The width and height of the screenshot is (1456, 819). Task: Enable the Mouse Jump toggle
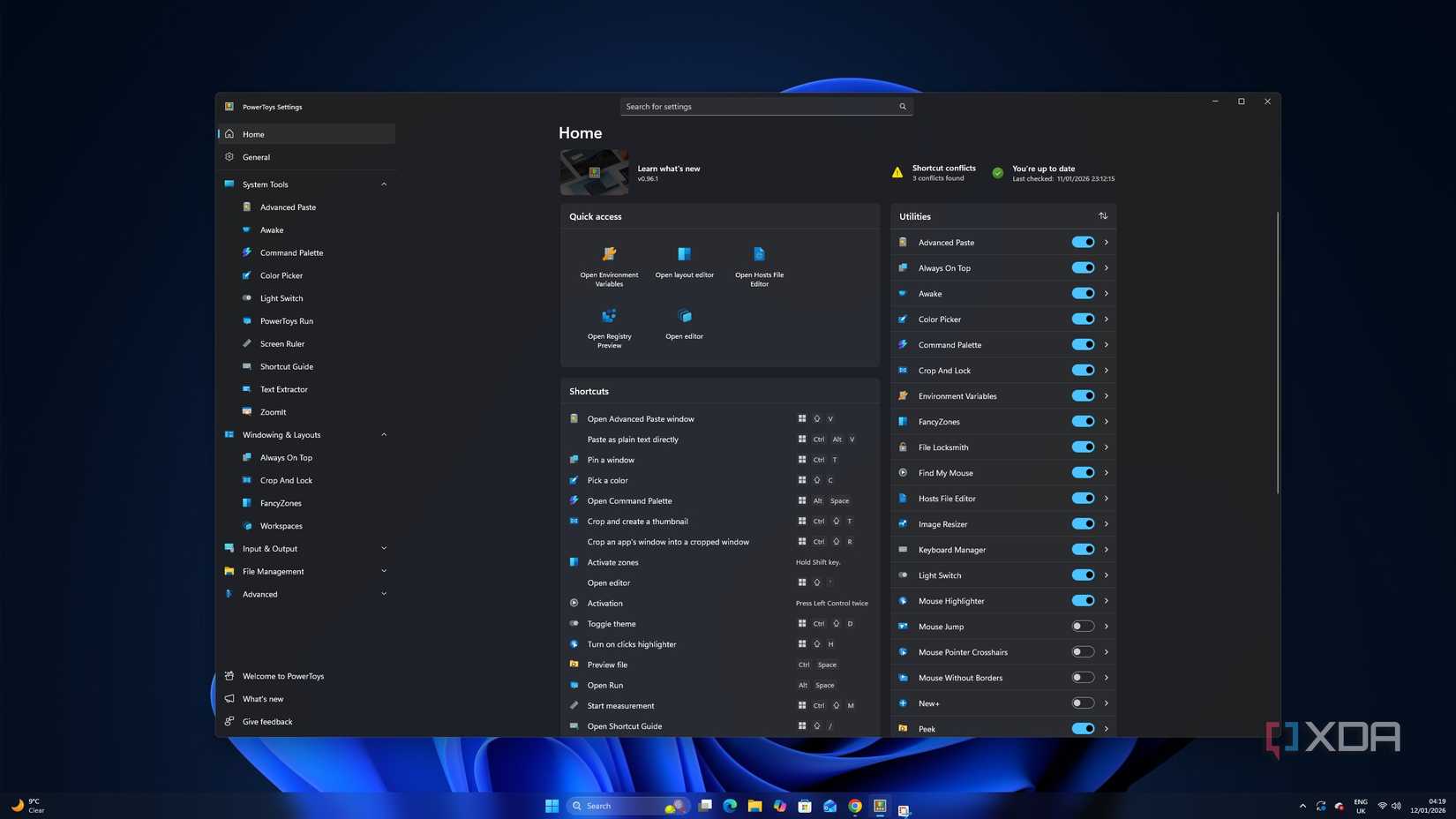1083,626
